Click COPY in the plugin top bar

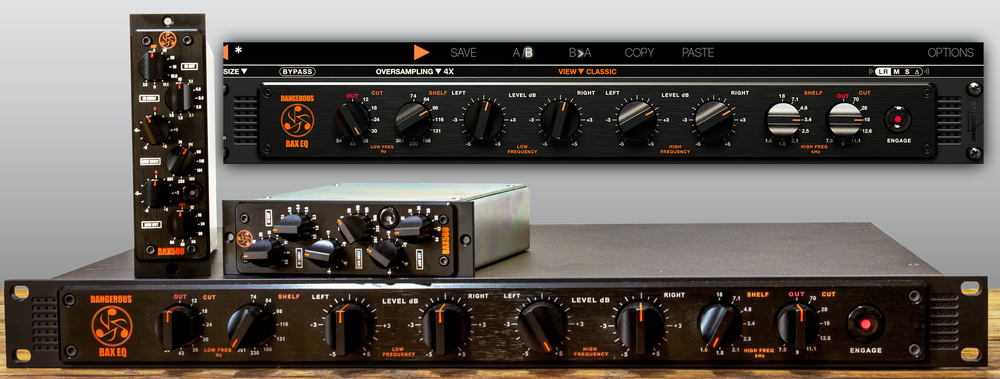639,52
